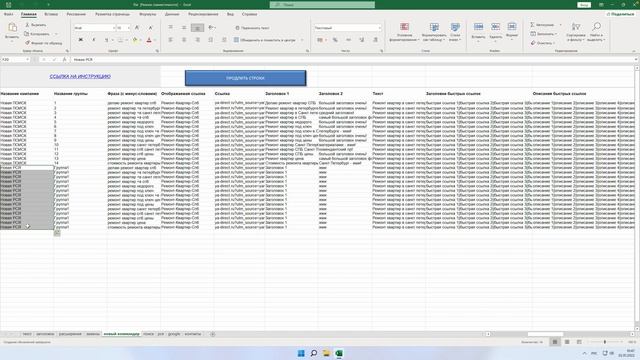Open Windows Start button on taskbar
The image size is (640, 360).
[301, 353]
